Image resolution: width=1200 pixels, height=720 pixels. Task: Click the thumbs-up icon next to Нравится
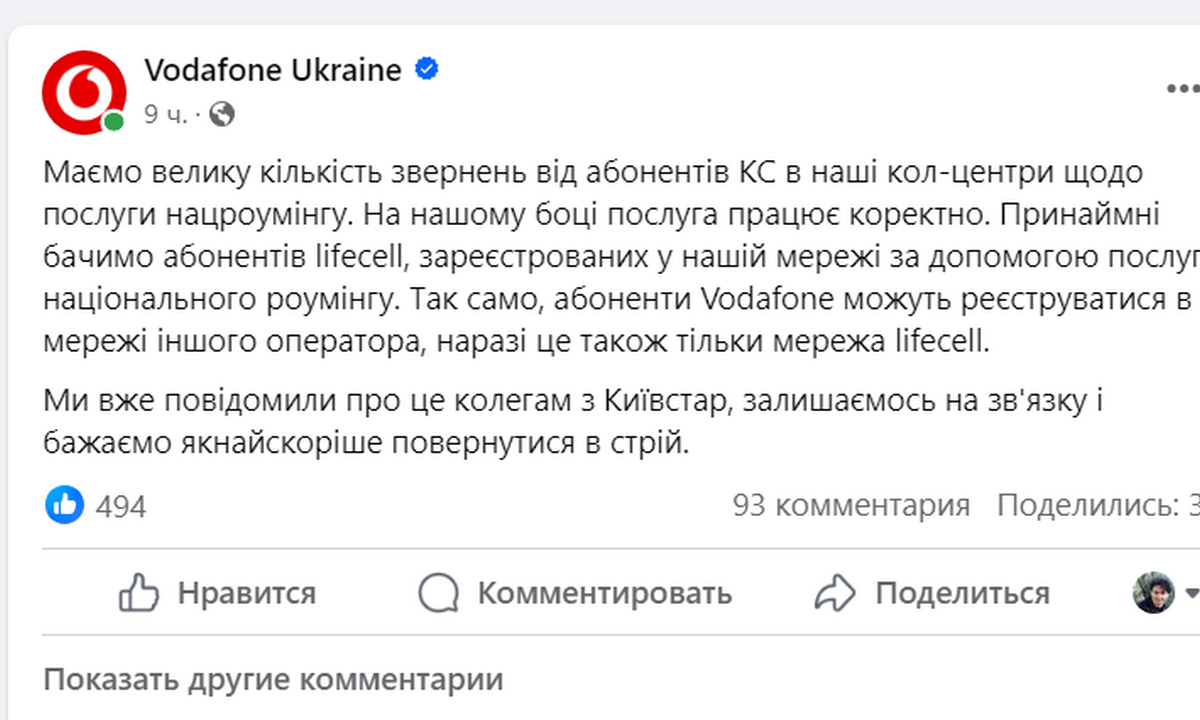tap(139, 593)
